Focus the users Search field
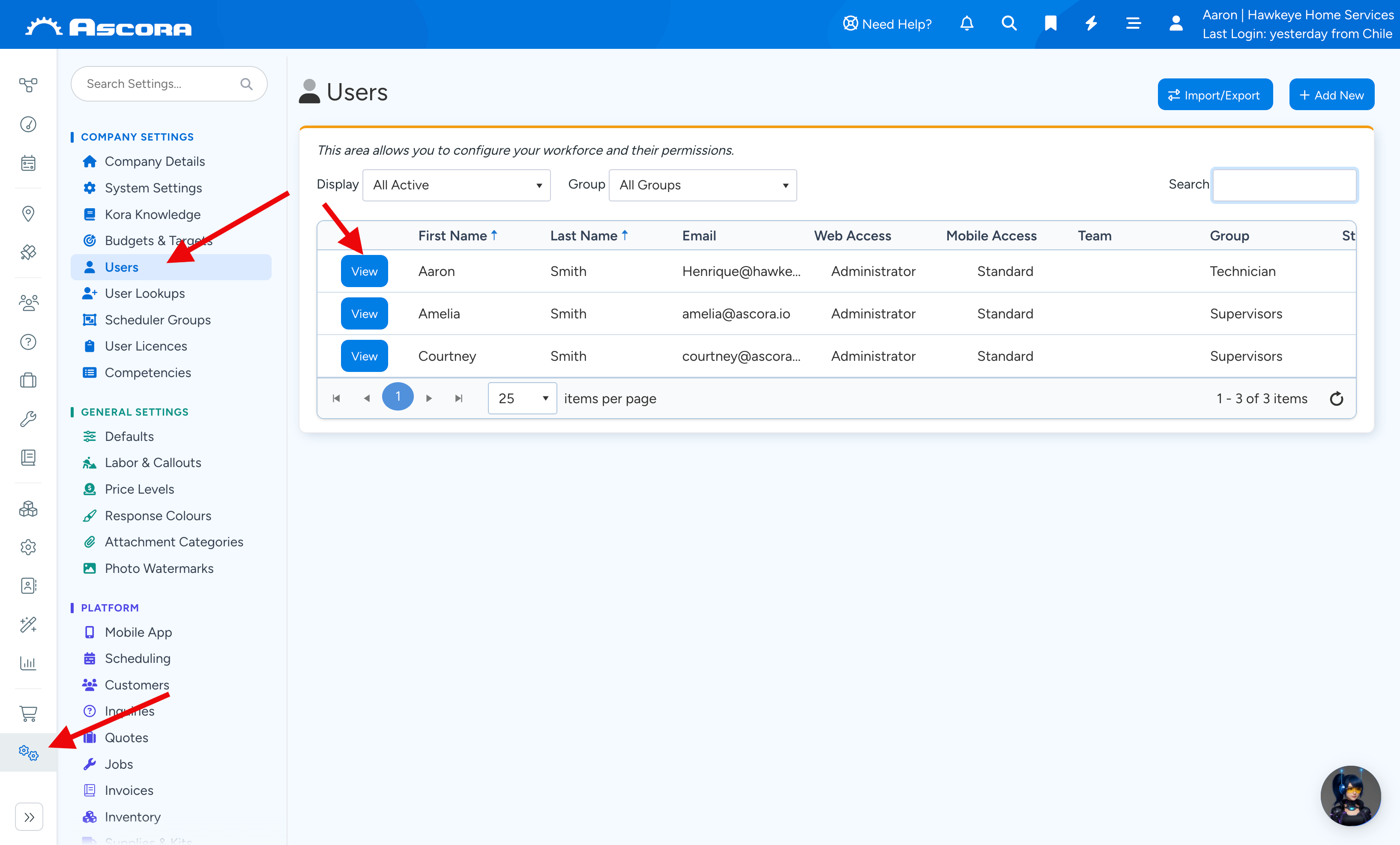 point(1284,185)
